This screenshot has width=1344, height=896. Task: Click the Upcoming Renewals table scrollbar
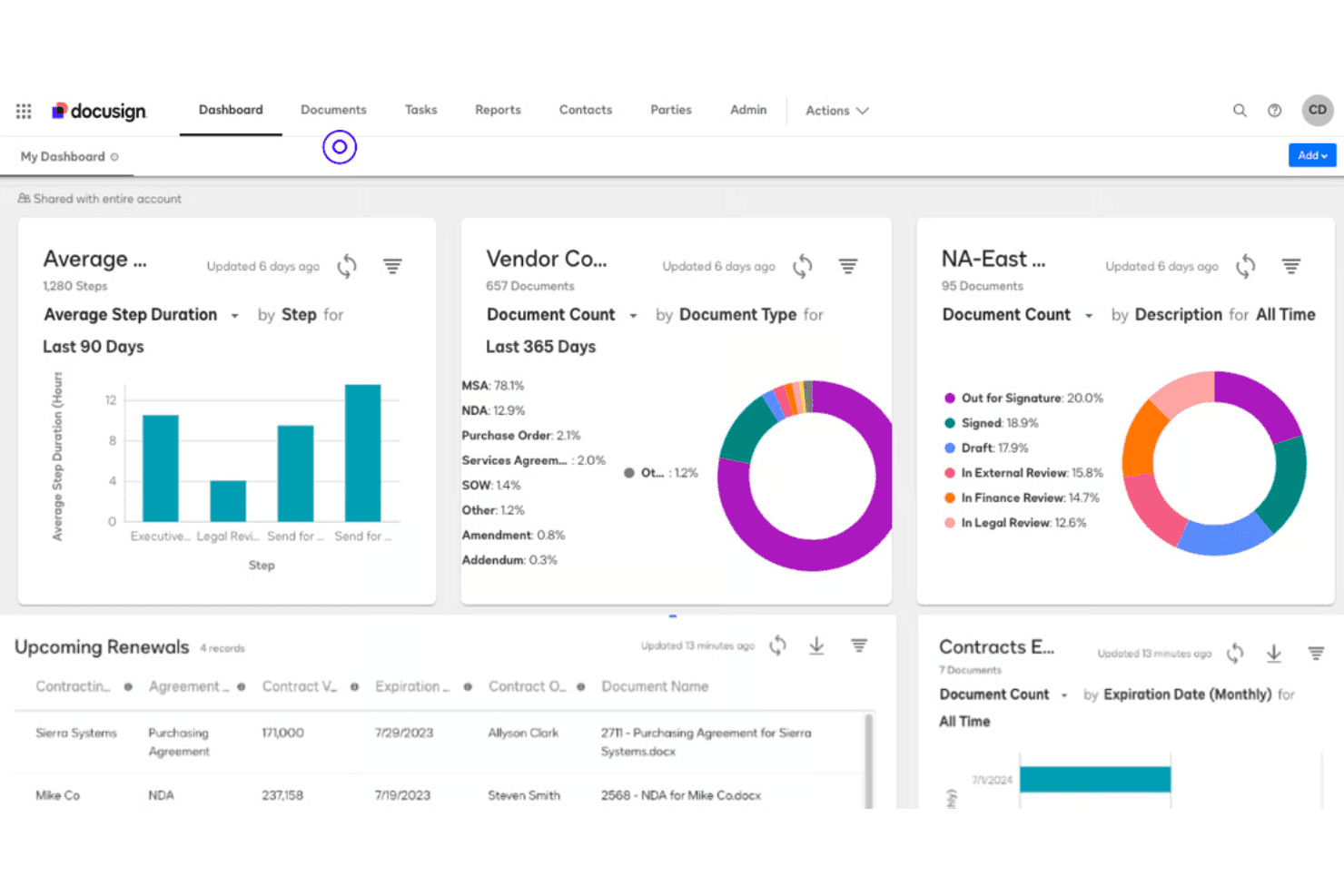point(869,761)
